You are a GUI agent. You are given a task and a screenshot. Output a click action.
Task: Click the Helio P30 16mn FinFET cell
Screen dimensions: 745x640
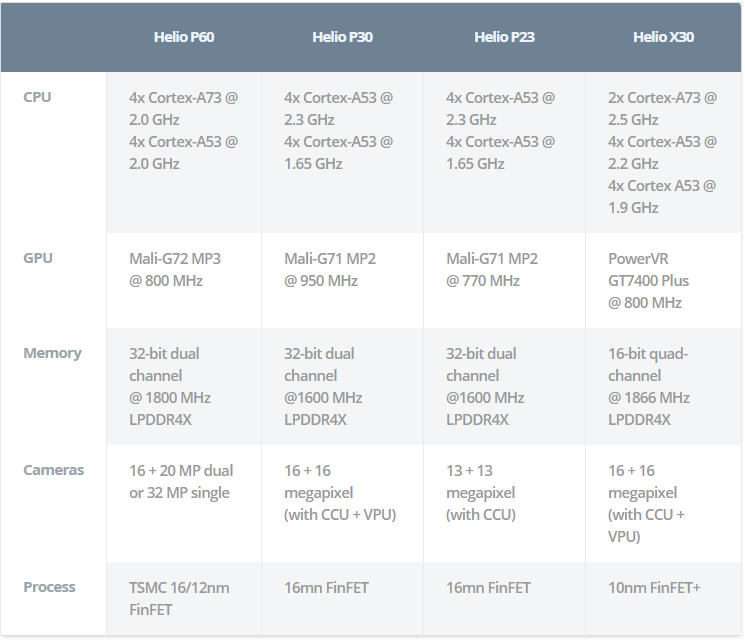click(x=343, y=598)
